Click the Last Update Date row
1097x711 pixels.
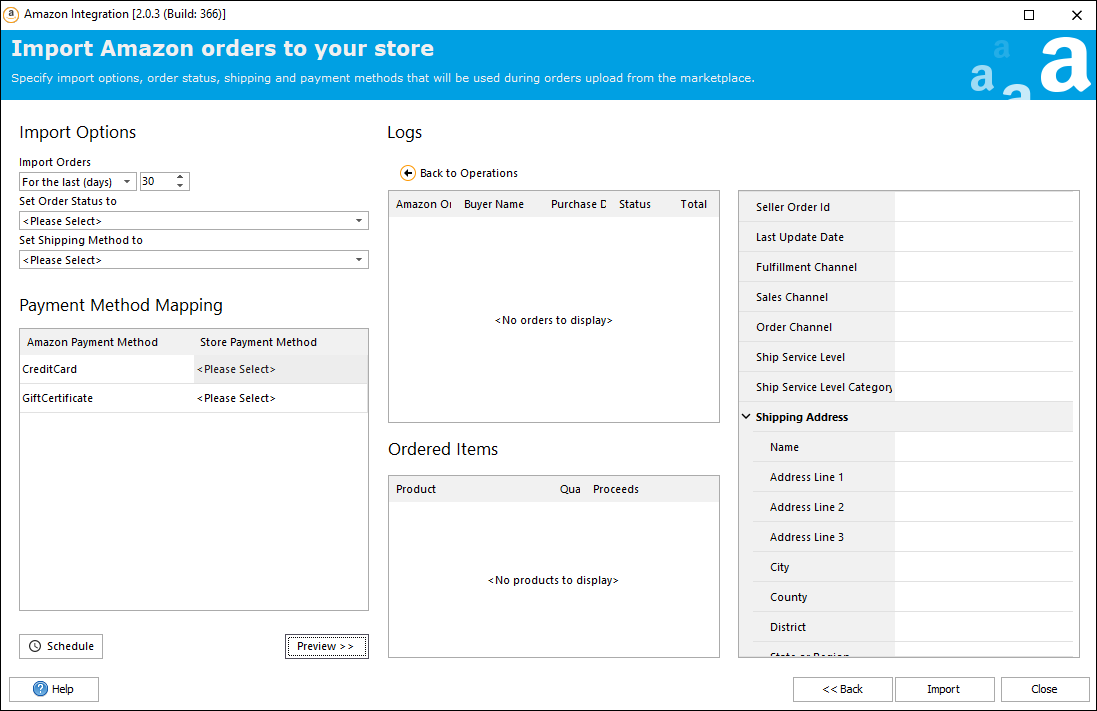[906, 237]
